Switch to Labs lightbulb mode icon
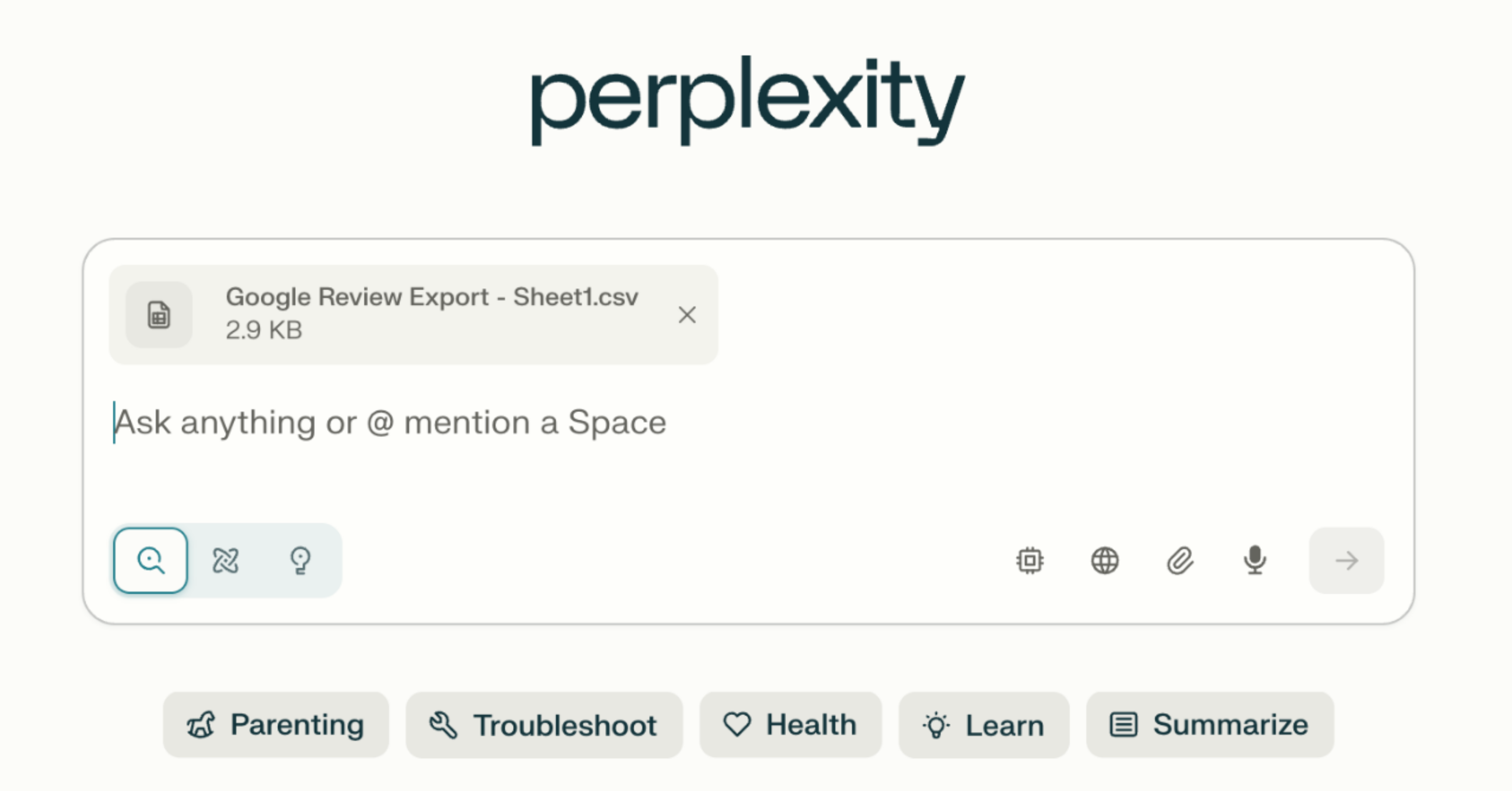 coord(301,560)
